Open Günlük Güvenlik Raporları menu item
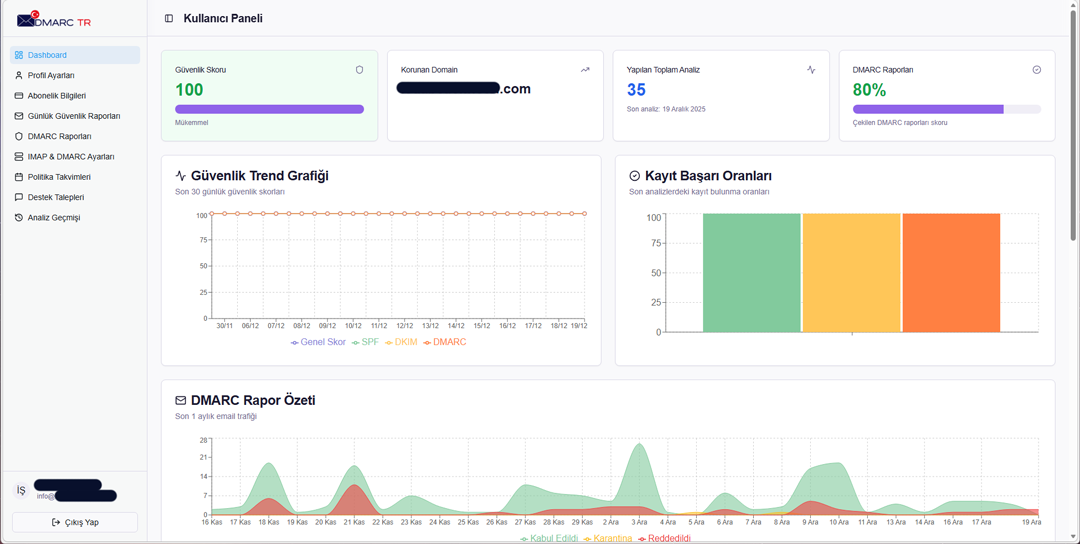Viewport: 1080px width, 544px height. coord(73,116)
